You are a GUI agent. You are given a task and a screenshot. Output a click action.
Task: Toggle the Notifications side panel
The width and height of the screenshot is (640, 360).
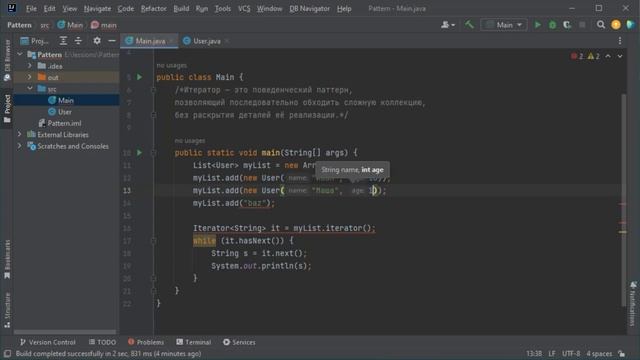[x=633, y=303]
